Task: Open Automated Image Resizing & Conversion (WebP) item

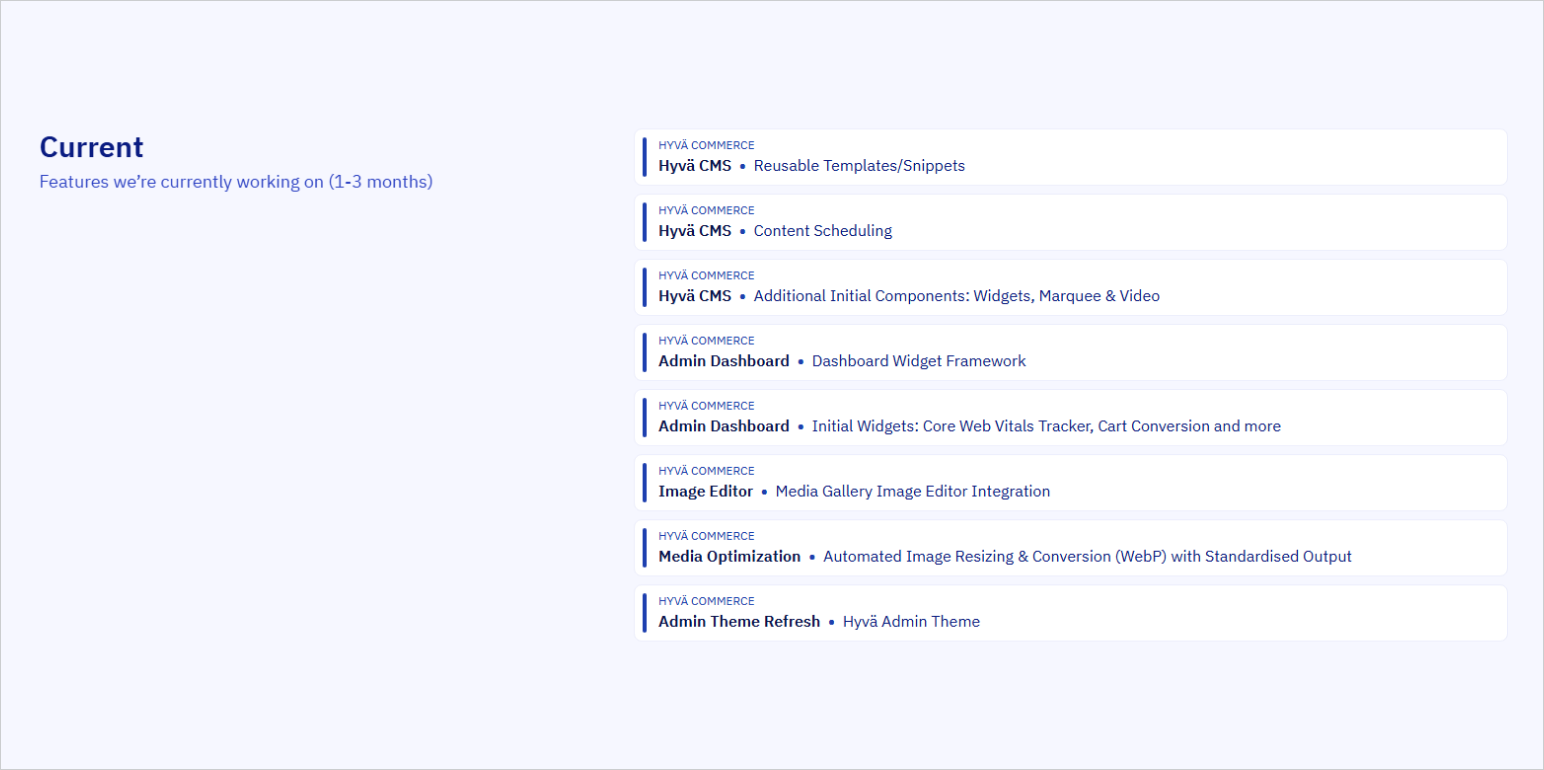Action: click(x=1070, y=547)
